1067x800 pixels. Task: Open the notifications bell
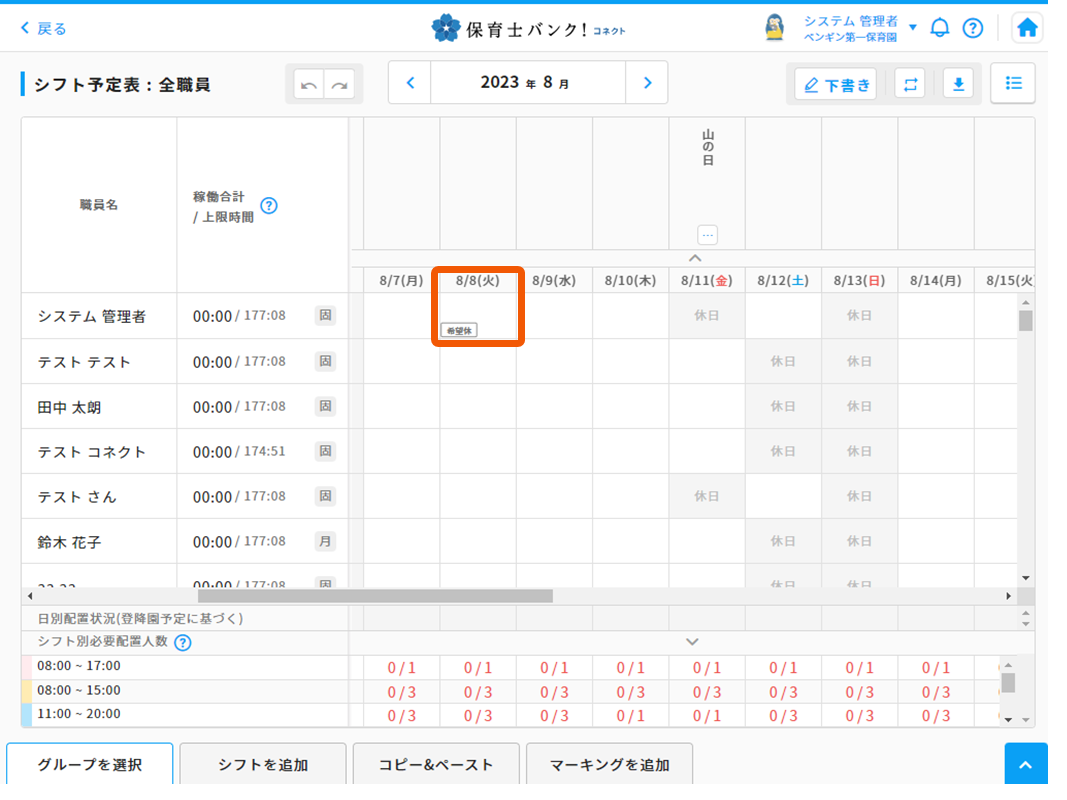click(x=939, y=27)
